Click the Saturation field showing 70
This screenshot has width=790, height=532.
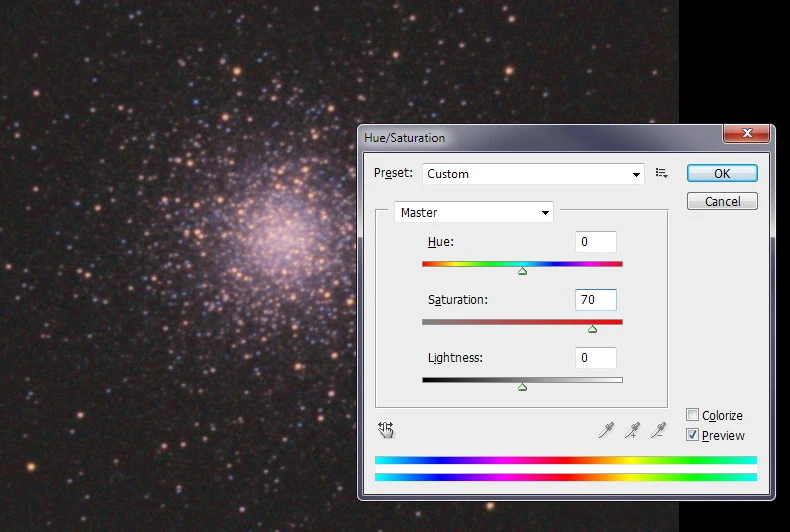coord(596,300)
